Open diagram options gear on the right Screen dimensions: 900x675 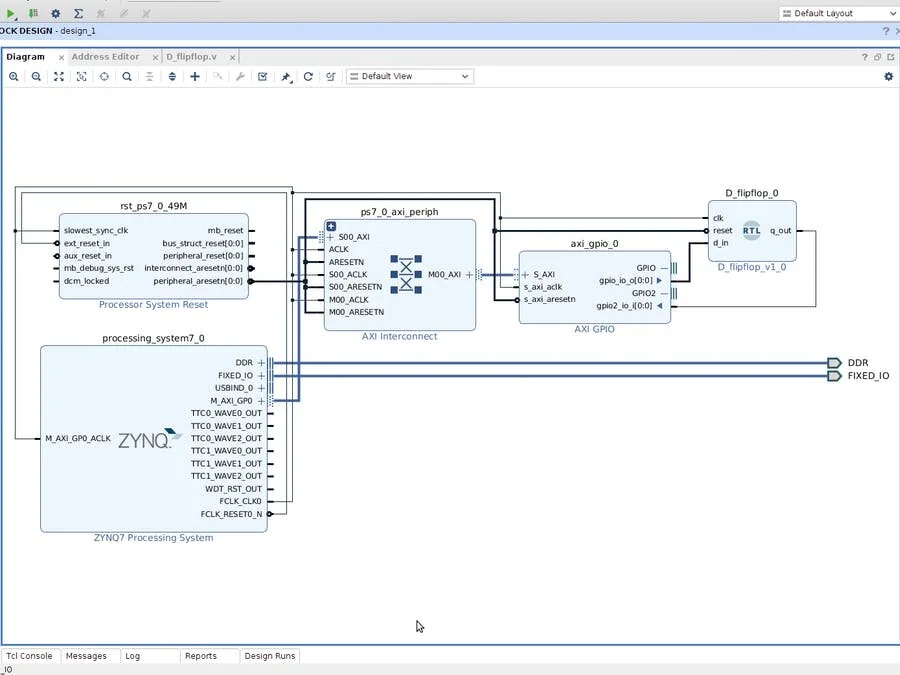(888, 76)
